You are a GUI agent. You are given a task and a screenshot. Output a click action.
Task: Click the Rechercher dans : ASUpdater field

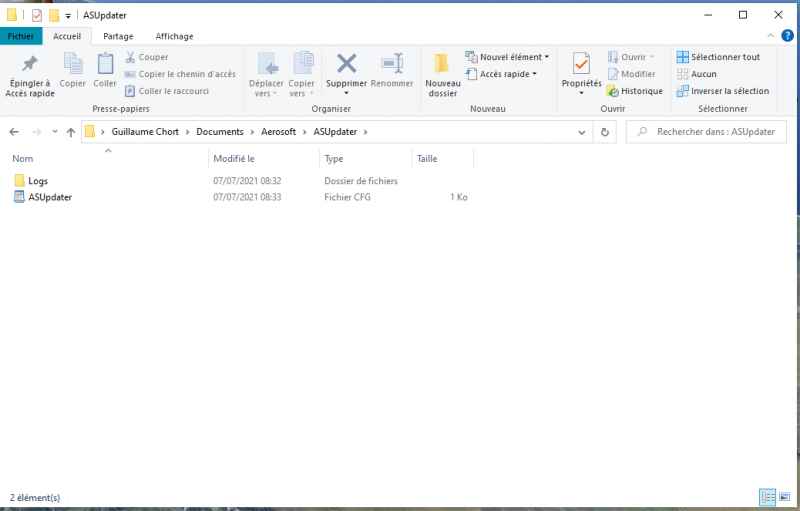(x=706, y=132)
